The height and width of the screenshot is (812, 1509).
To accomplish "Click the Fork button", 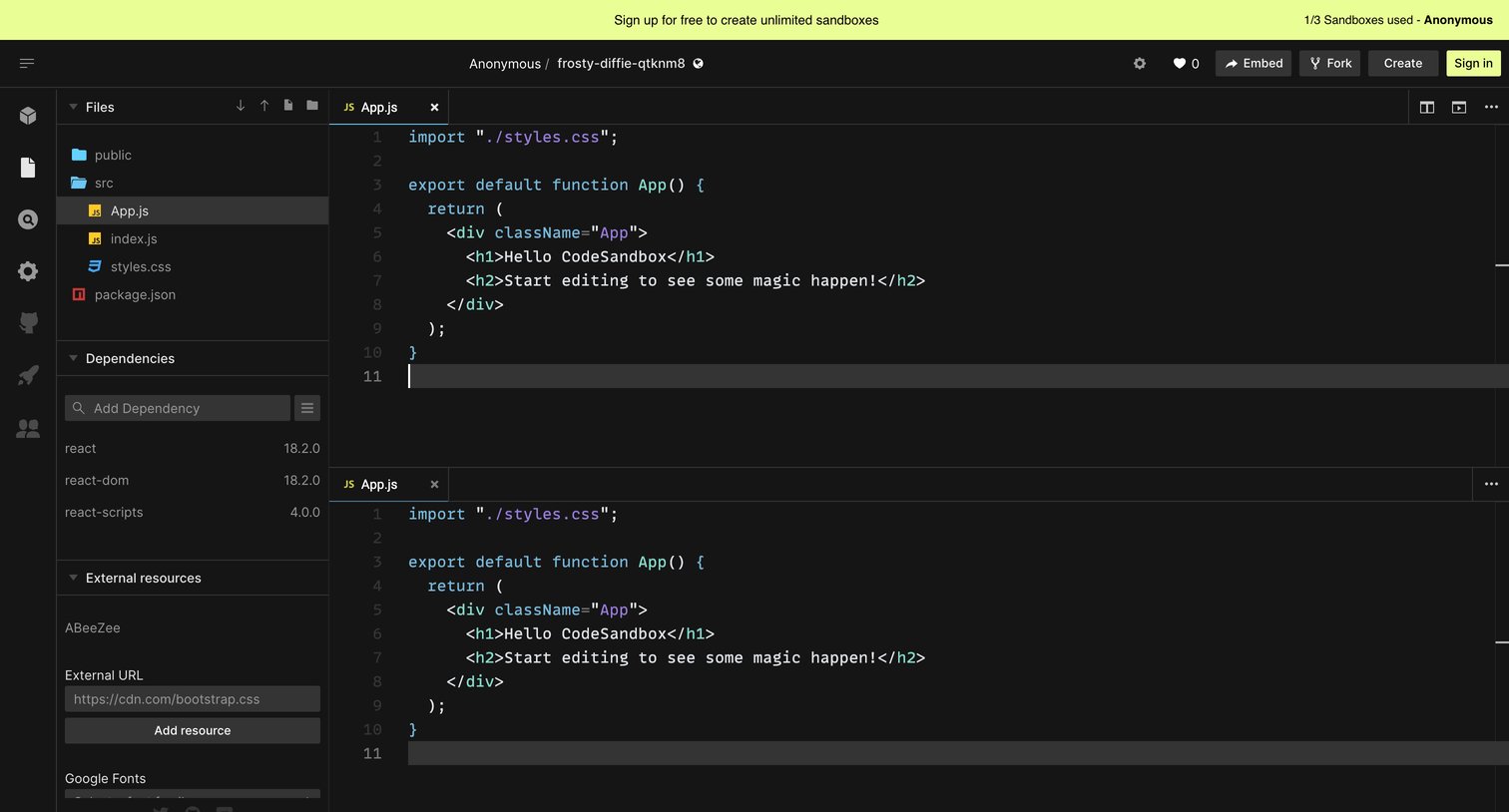I will [x=1329, y=63].
